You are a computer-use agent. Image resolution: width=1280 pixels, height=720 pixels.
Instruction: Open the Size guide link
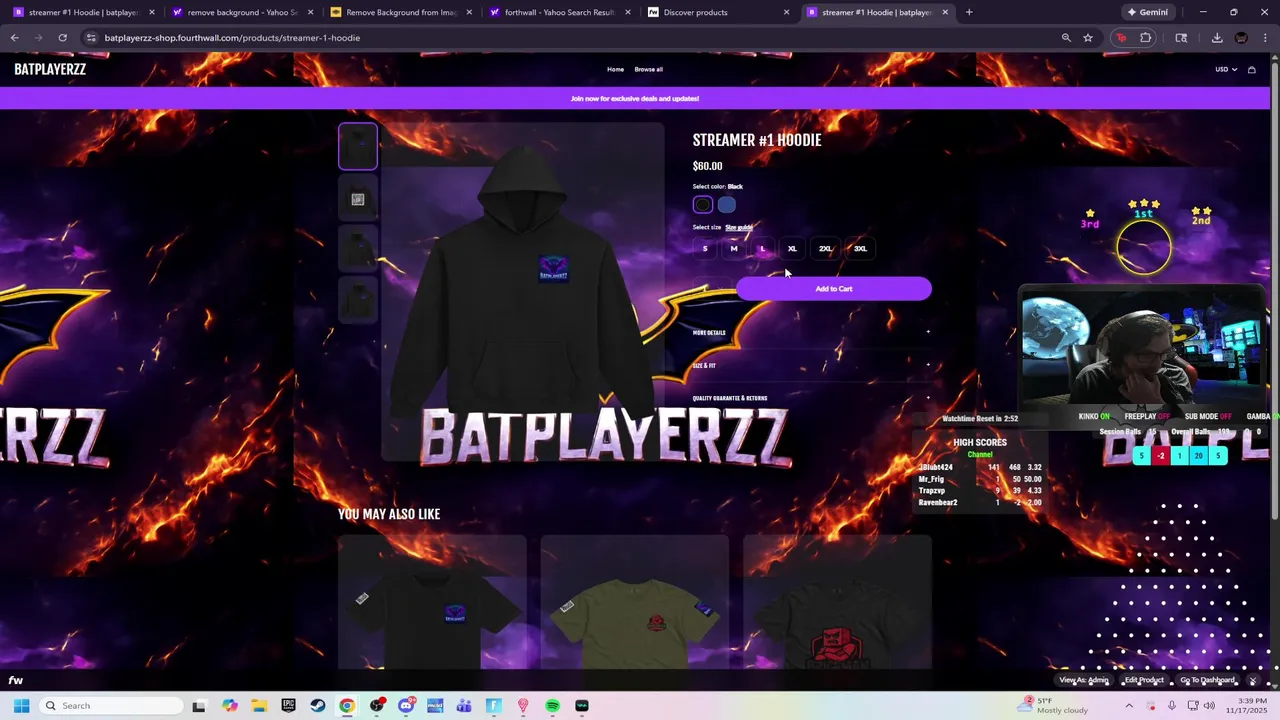point(739,227)
